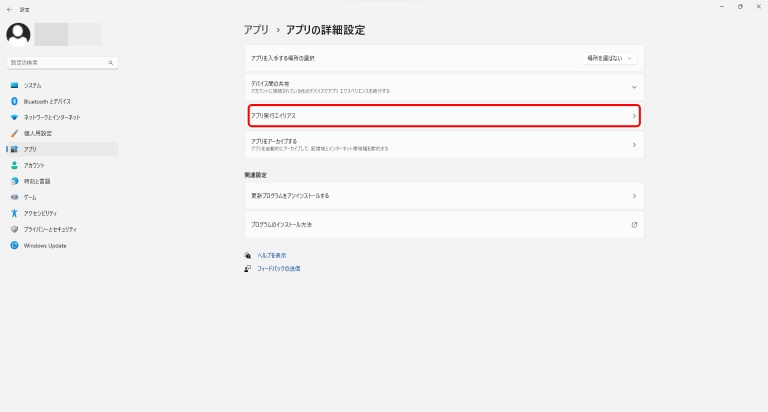Open アカウント settings icon
The width and height of the screenshot is (768, 412).
click(x=14, y=165)
